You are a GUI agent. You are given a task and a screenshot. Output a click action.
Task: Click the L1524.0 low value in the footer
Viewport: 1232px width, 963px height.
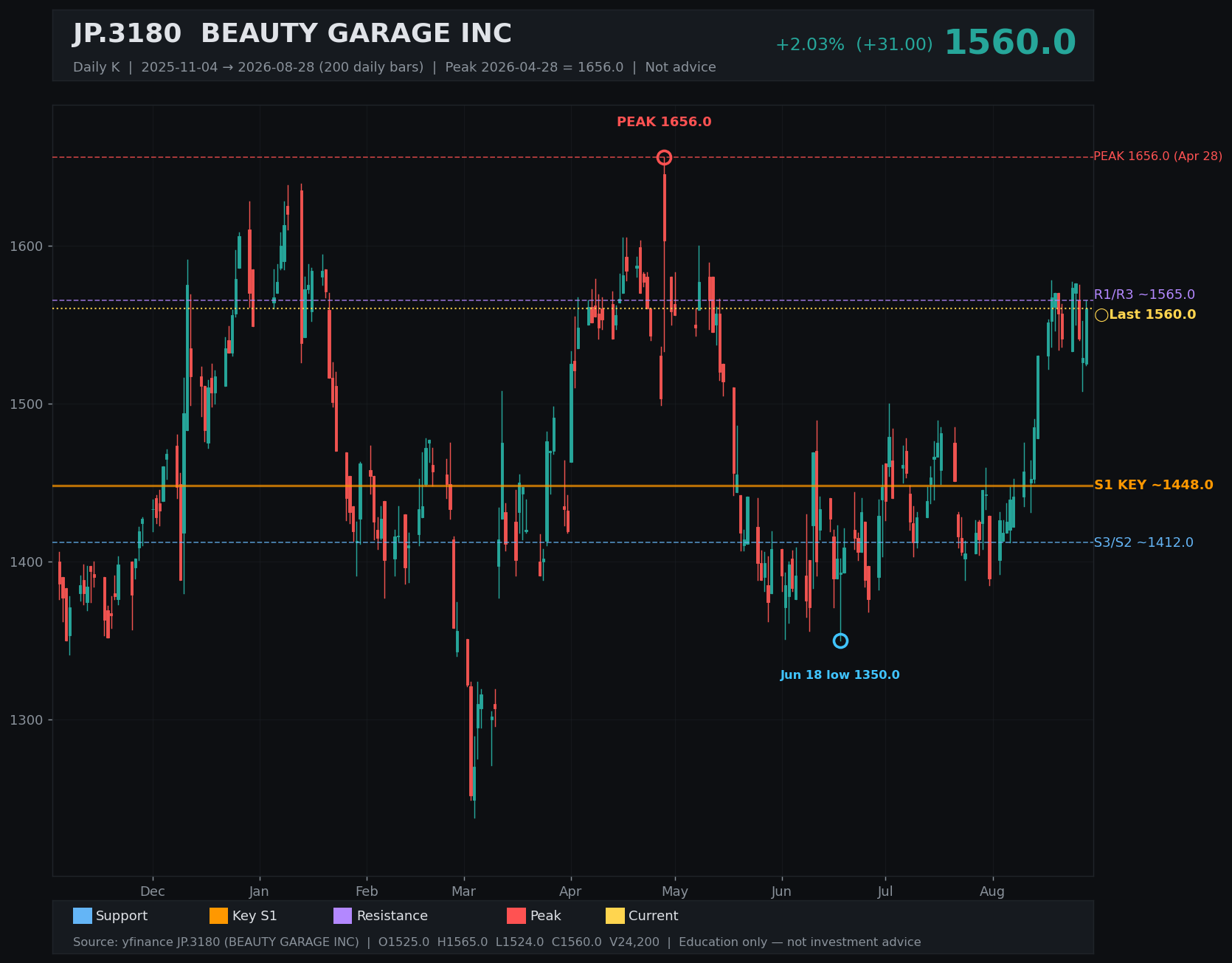[x=519, y=942]
